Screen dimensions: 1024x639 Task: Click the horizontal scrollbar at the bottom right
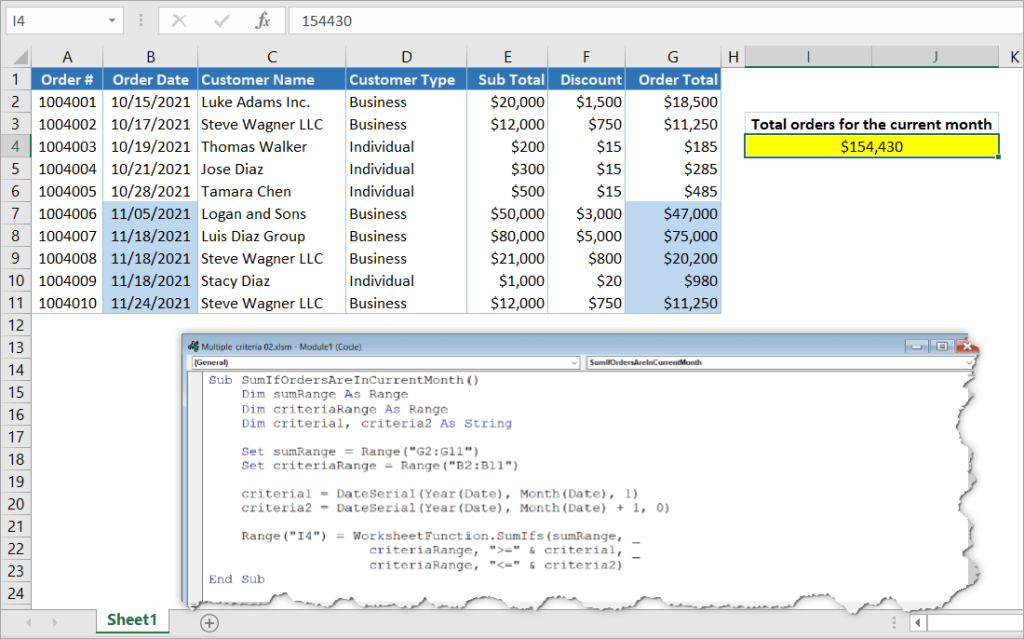(968, 621)
